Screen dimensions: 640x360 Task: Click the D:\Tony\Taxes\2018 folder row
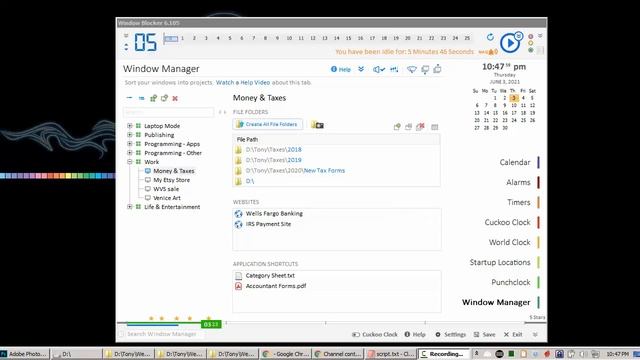pos(336,150)
